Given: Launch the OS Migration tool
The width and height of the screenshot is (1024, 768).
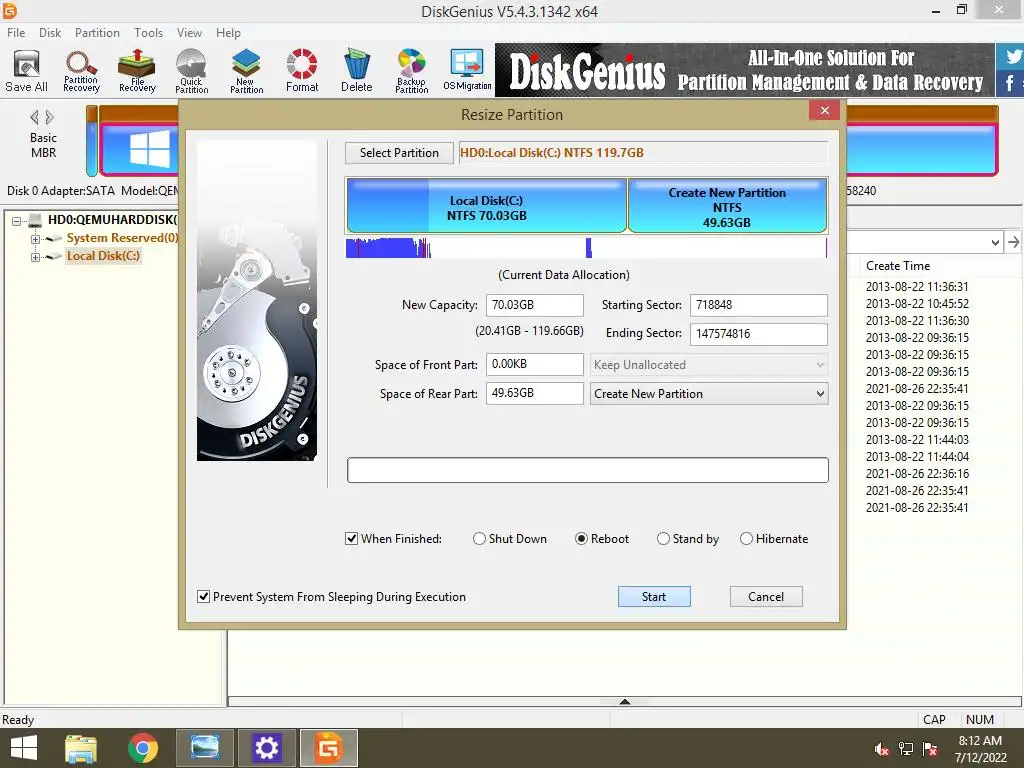Looking at the screenshot, I should pyautogui.click(x=467, y=70).
